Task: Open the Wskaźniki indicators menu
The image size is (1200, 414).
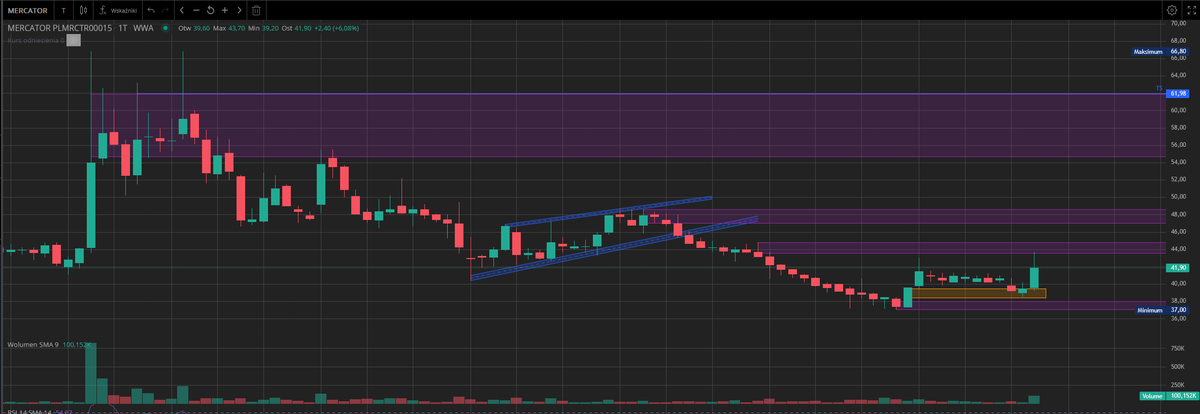Action: (120, 10)
